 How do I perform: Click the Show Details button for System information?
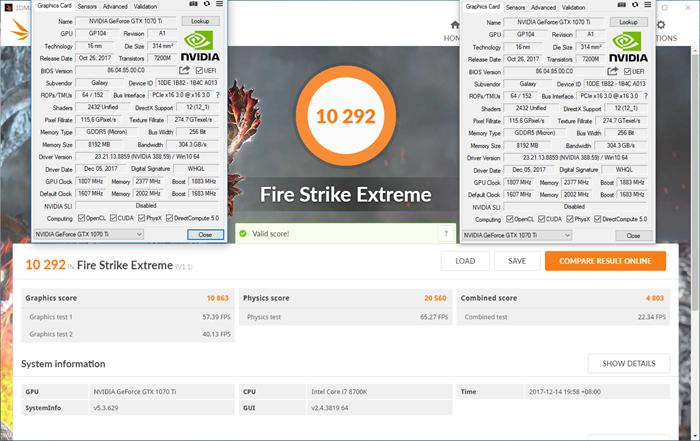[628, 363]
